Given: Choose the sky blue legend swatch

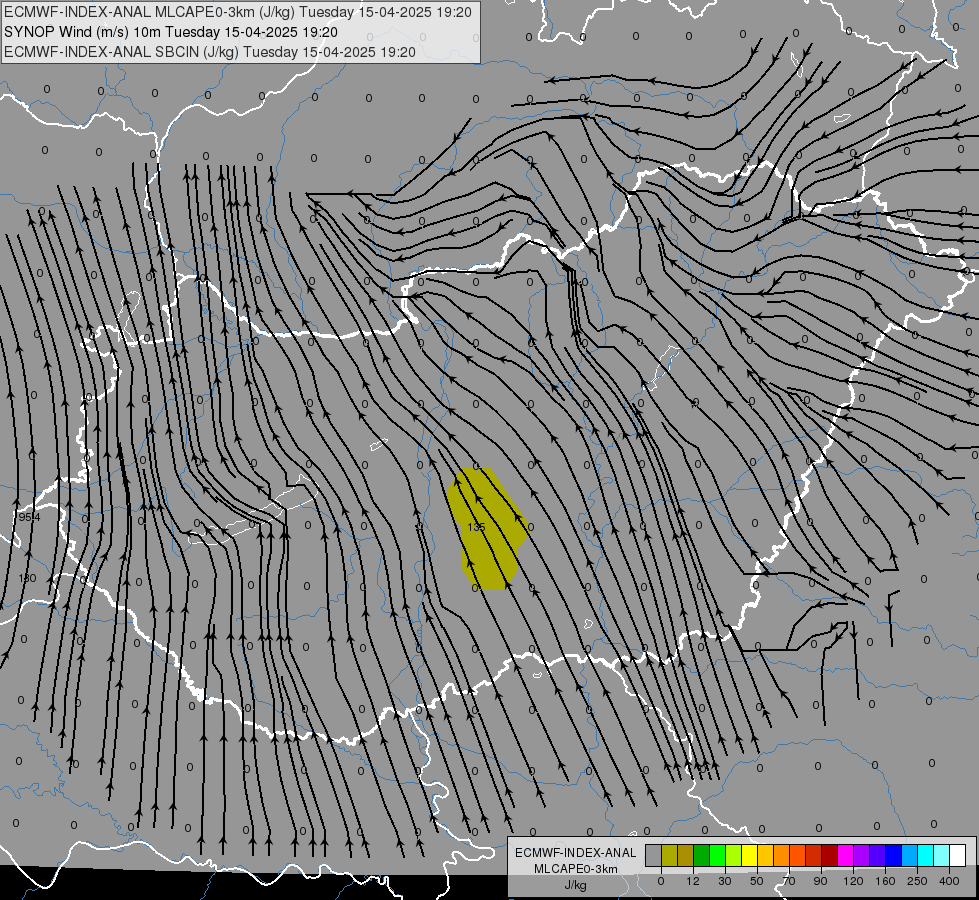Looking at the screenshot, I should 909,855.
